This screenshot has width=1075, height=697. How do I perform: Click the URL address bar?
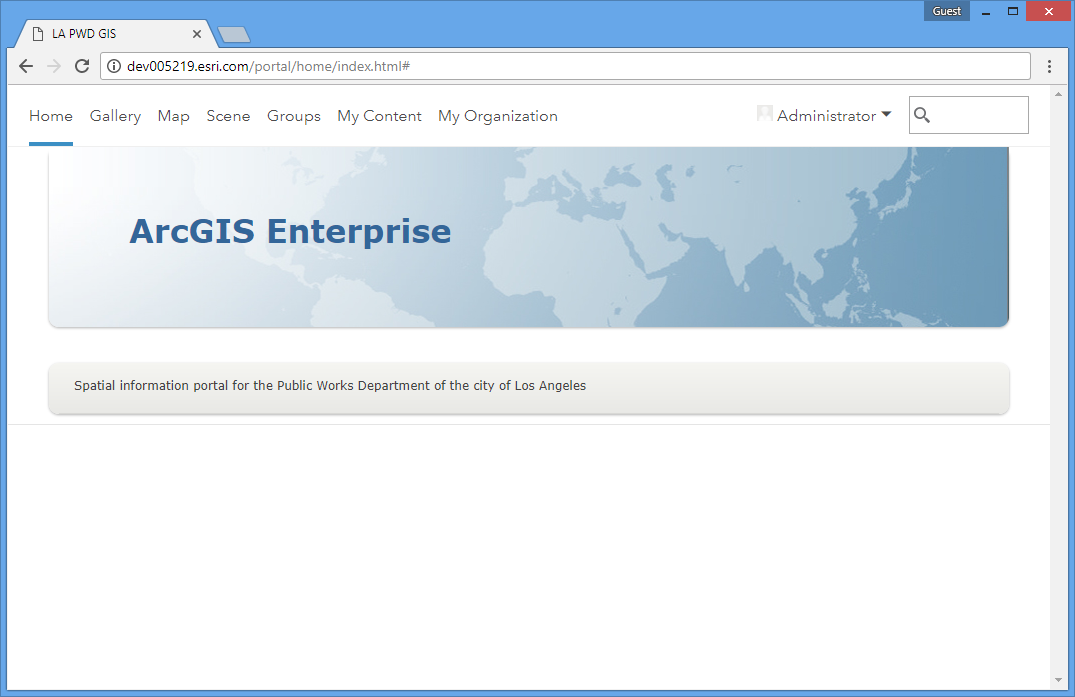click(570, 66)
